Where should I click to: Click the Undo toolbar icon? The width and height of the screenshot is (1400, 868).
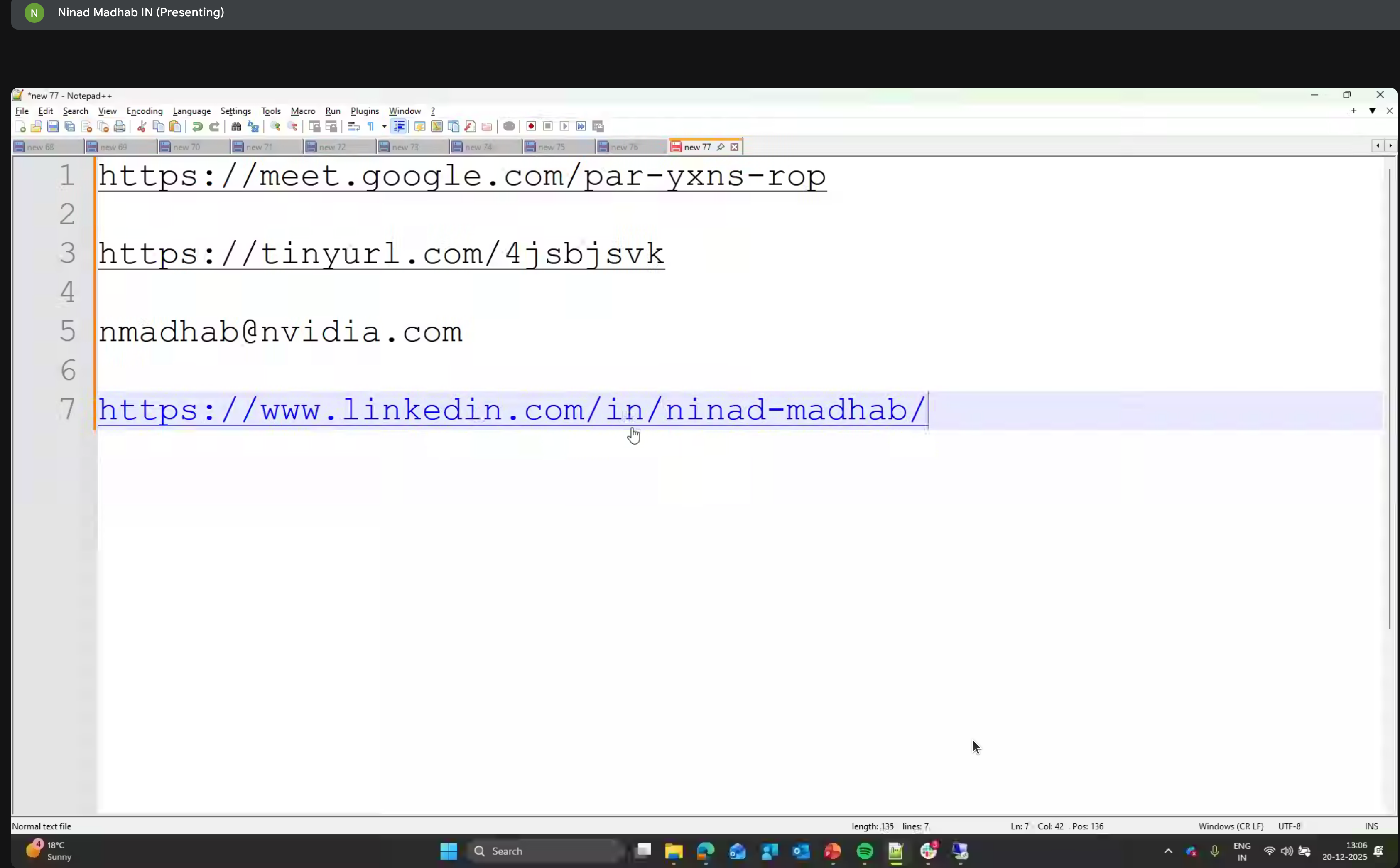[197, 126]
